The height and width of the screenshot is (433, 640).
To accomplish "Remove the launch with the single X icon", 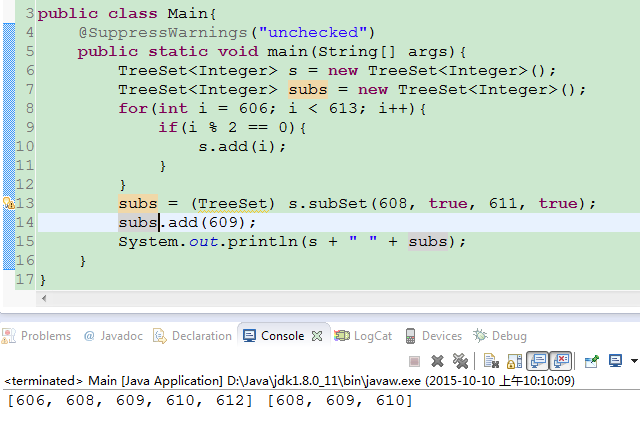I will point(437,361).
